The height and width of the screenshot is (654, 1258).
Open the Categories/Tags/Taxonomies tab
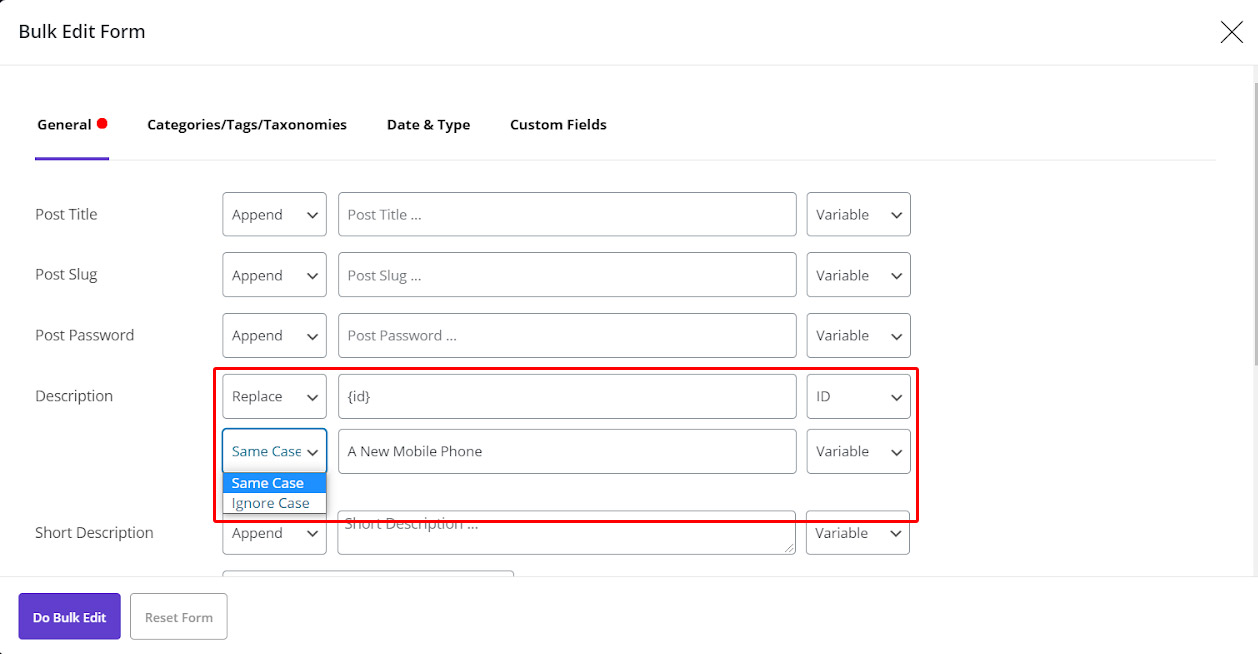click(247, 125)
